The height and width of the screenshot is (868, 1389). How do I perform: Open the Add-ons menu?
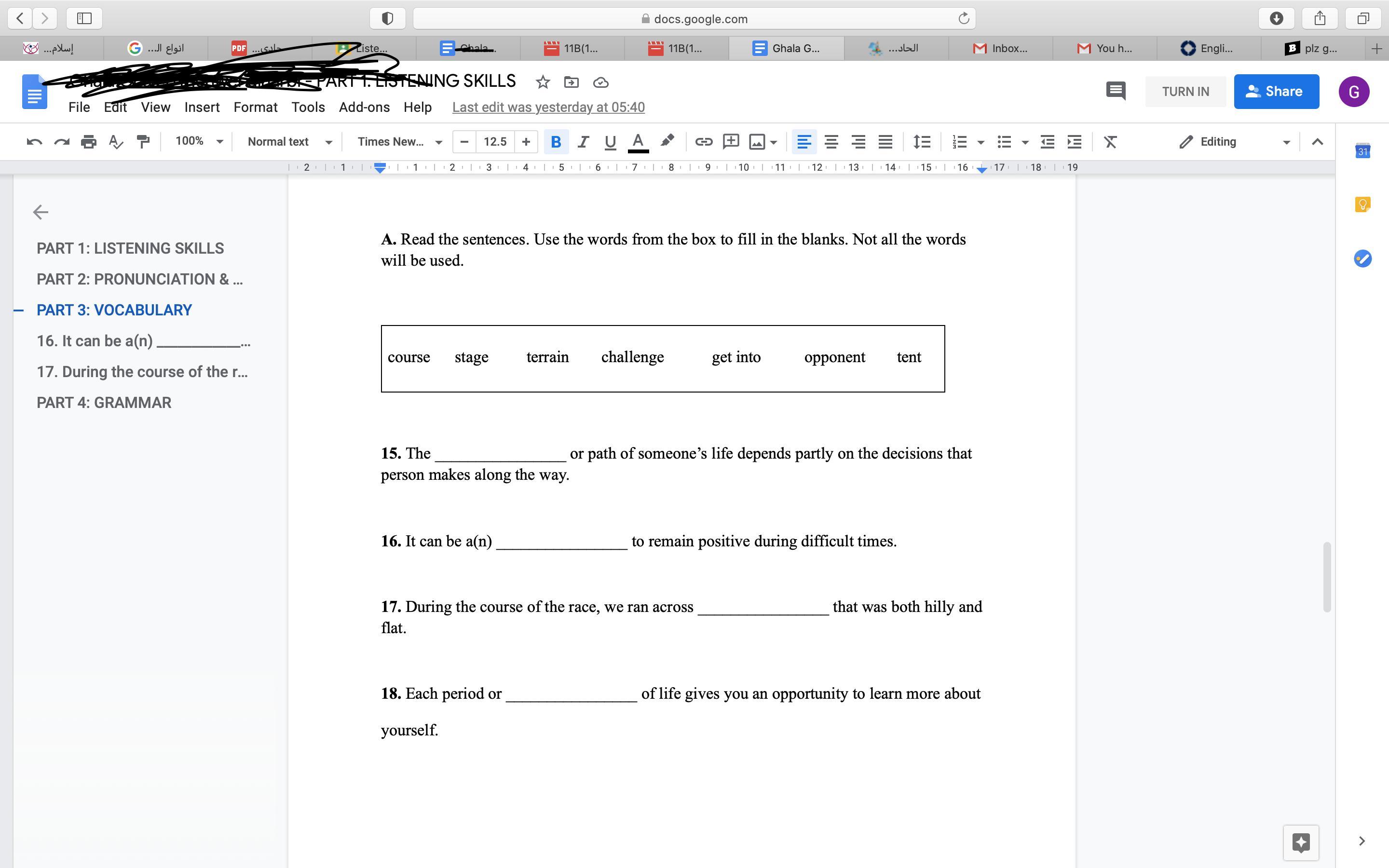coord(364,108)
